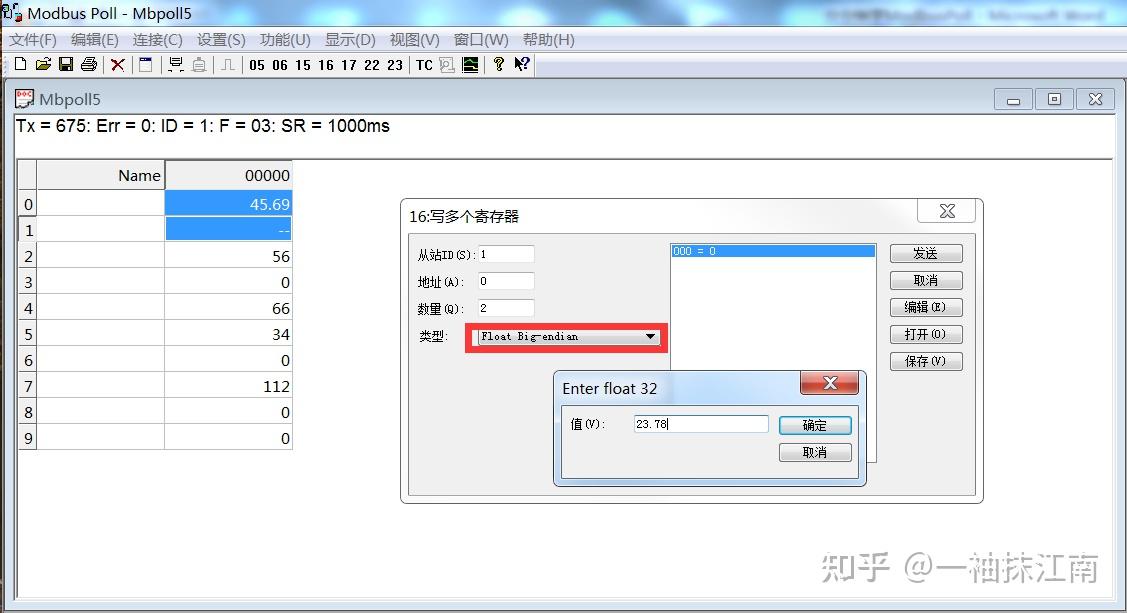Open help via the question mark icon
The width and height of the screenshot is (1127, 613).
498,64
